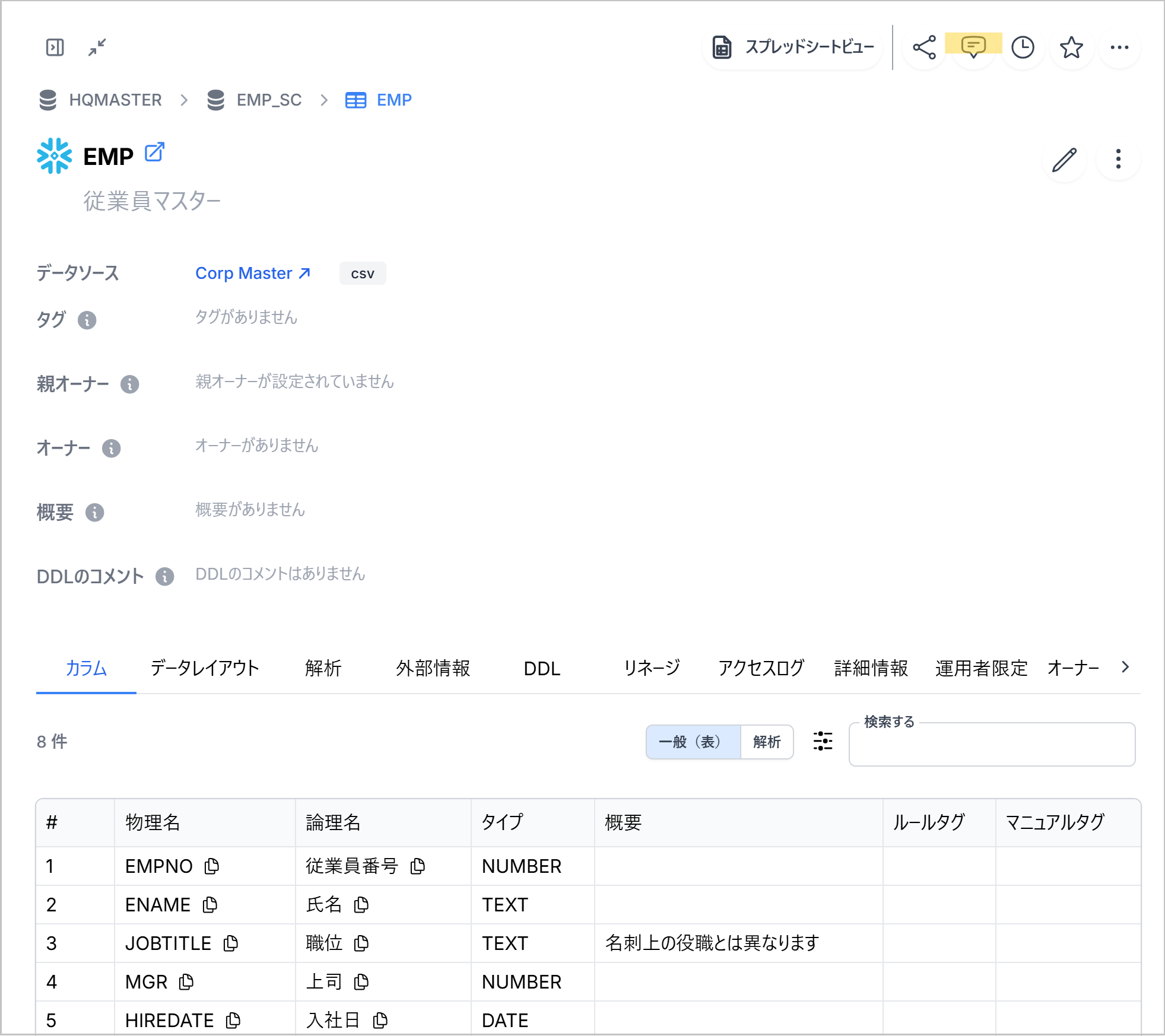Open the vertical three-dot menu beside pencil

tap(1118, 159)
